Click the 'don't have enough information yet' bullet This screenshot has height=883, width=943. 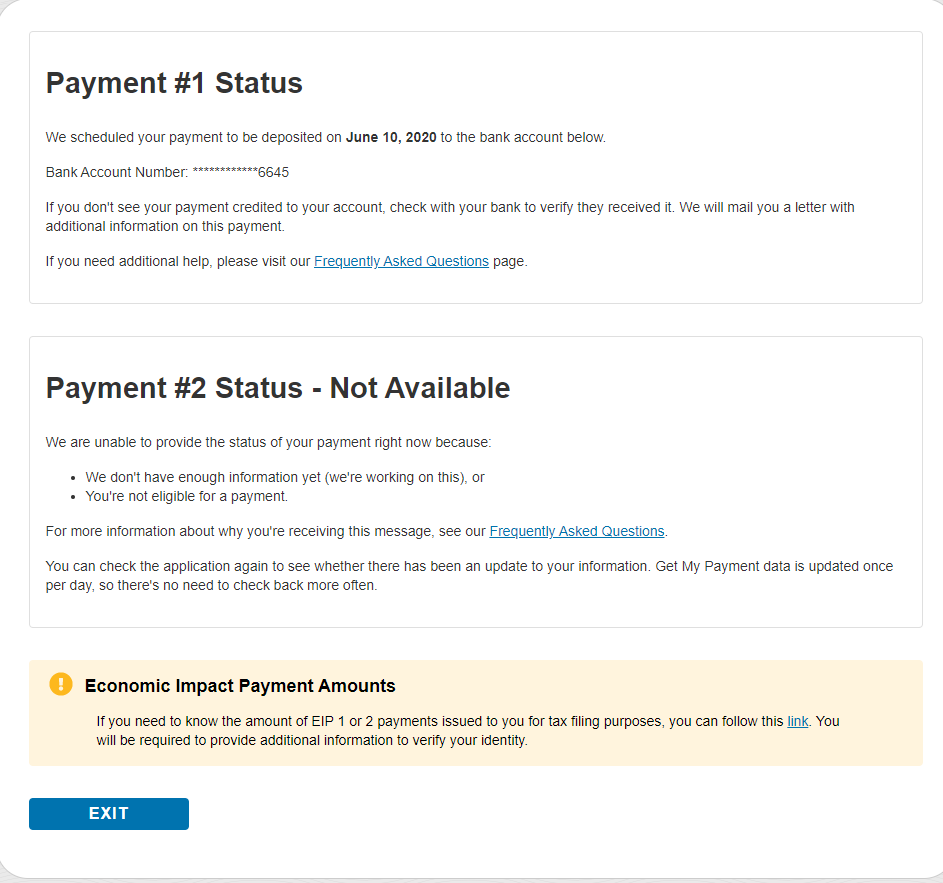point(285,478)
